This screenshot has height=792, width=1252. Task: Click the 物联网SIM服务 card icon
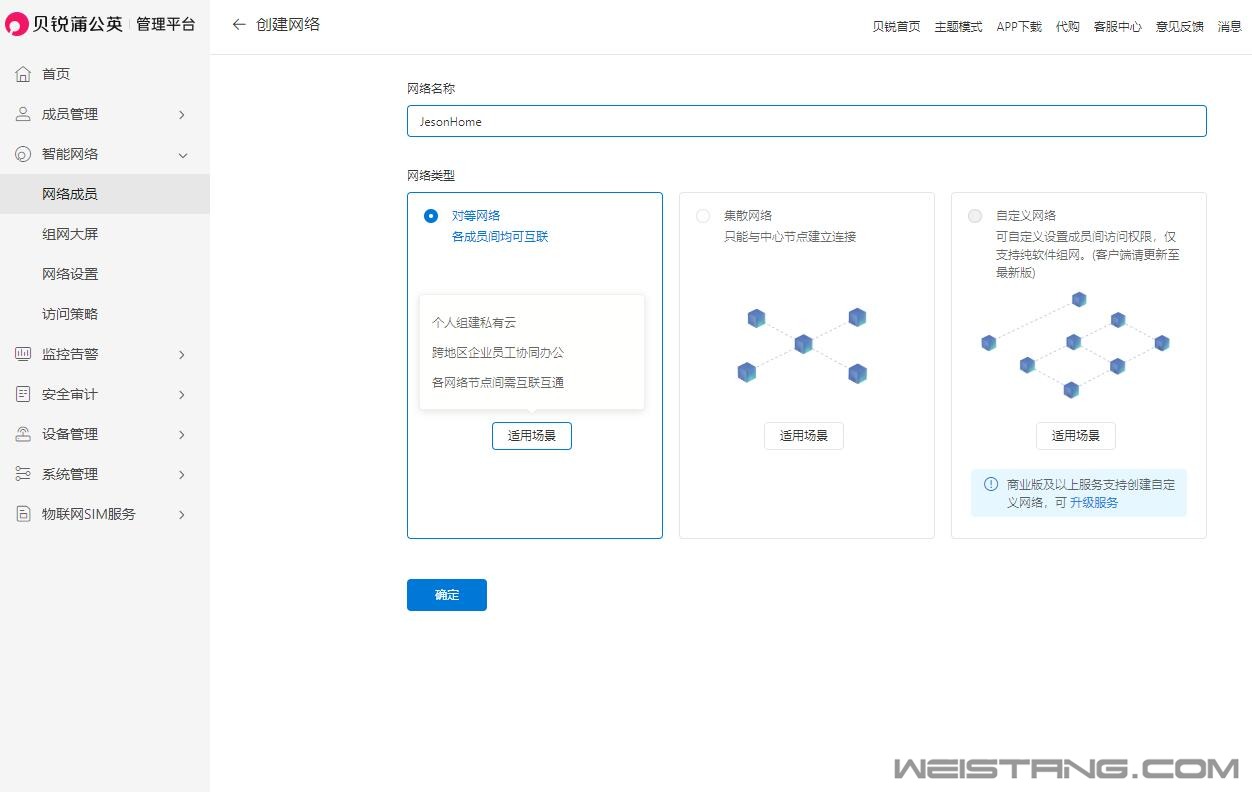23,514
